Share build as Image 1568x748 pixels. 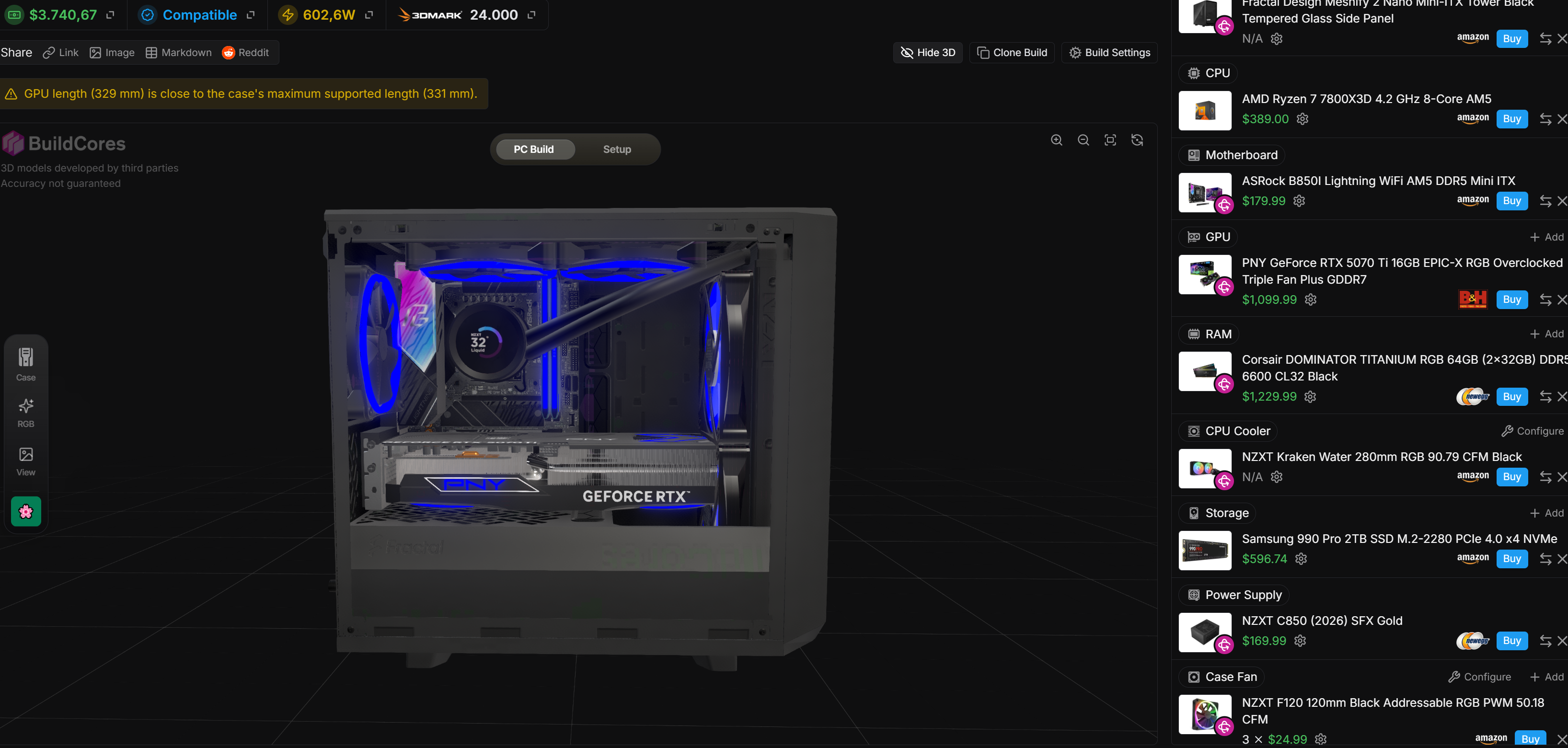(x=112, y=52)
